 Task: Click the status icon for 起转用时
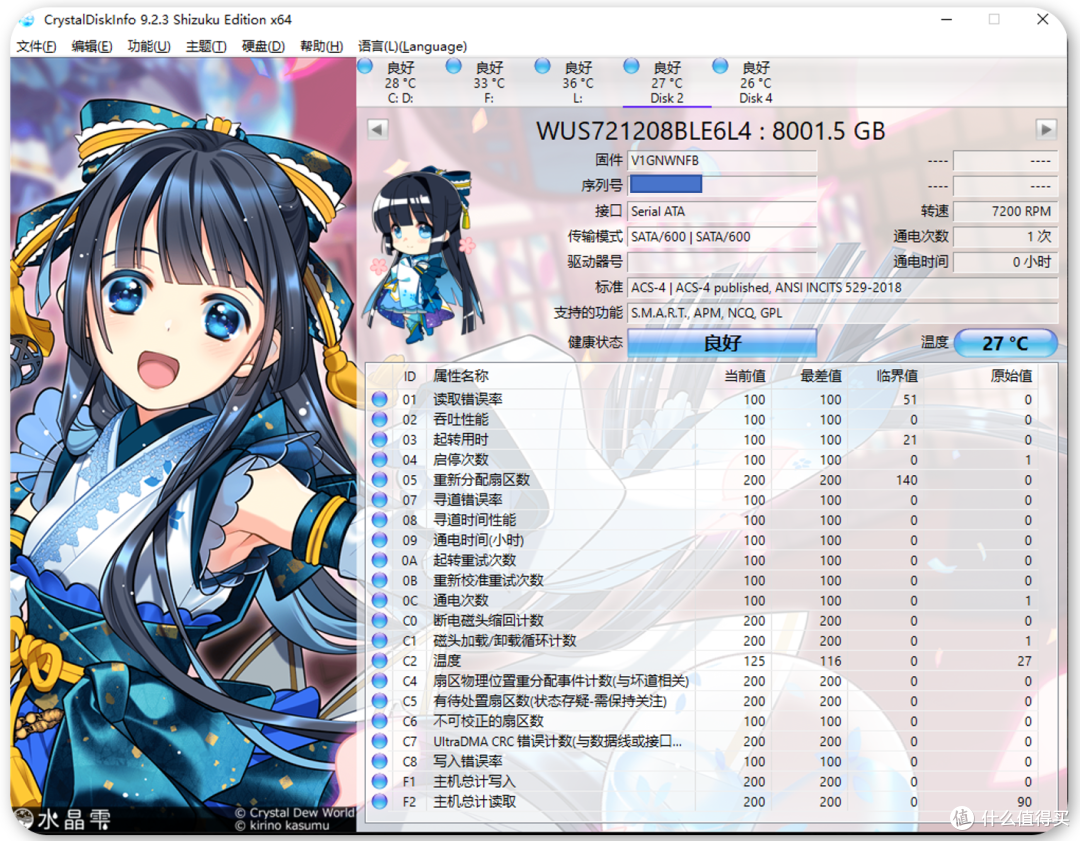(380, 439)
